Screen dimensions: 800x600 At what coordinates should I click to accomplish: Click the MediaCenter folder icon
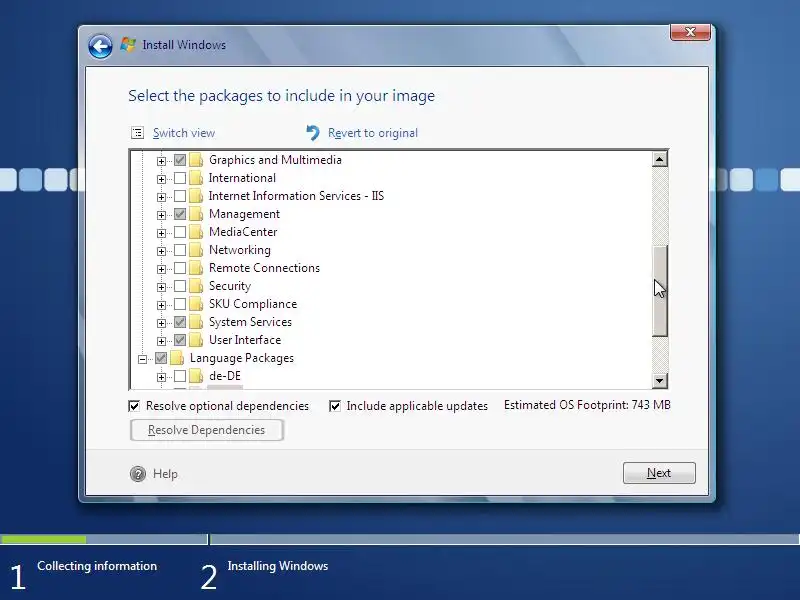[x=196, y=232]
